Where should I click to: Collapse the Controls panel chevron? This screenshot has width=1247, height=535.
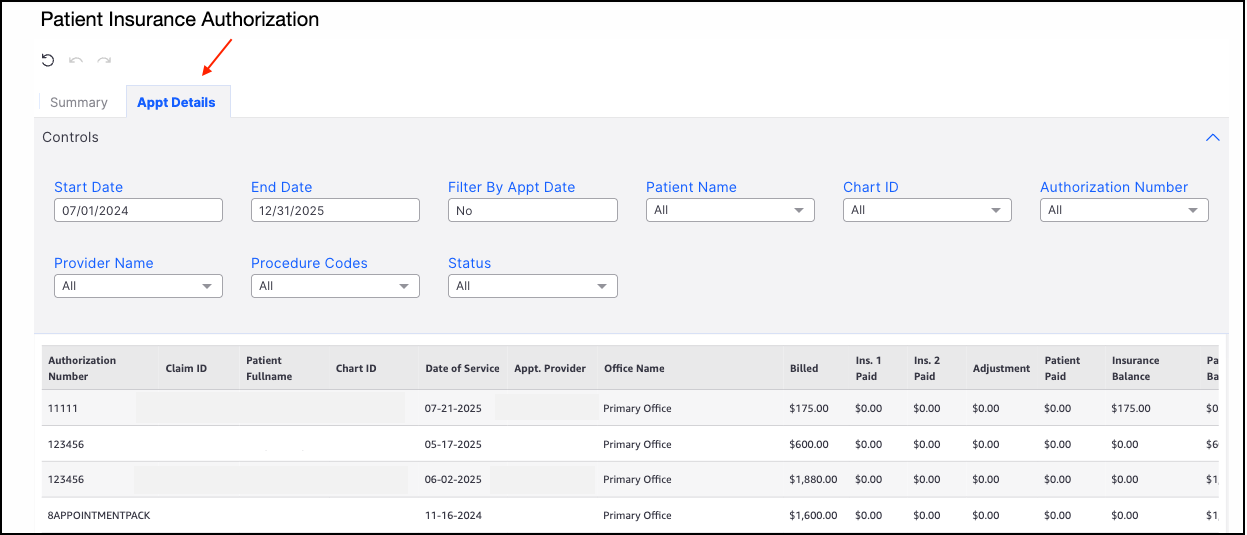(x=1212, y=137)
